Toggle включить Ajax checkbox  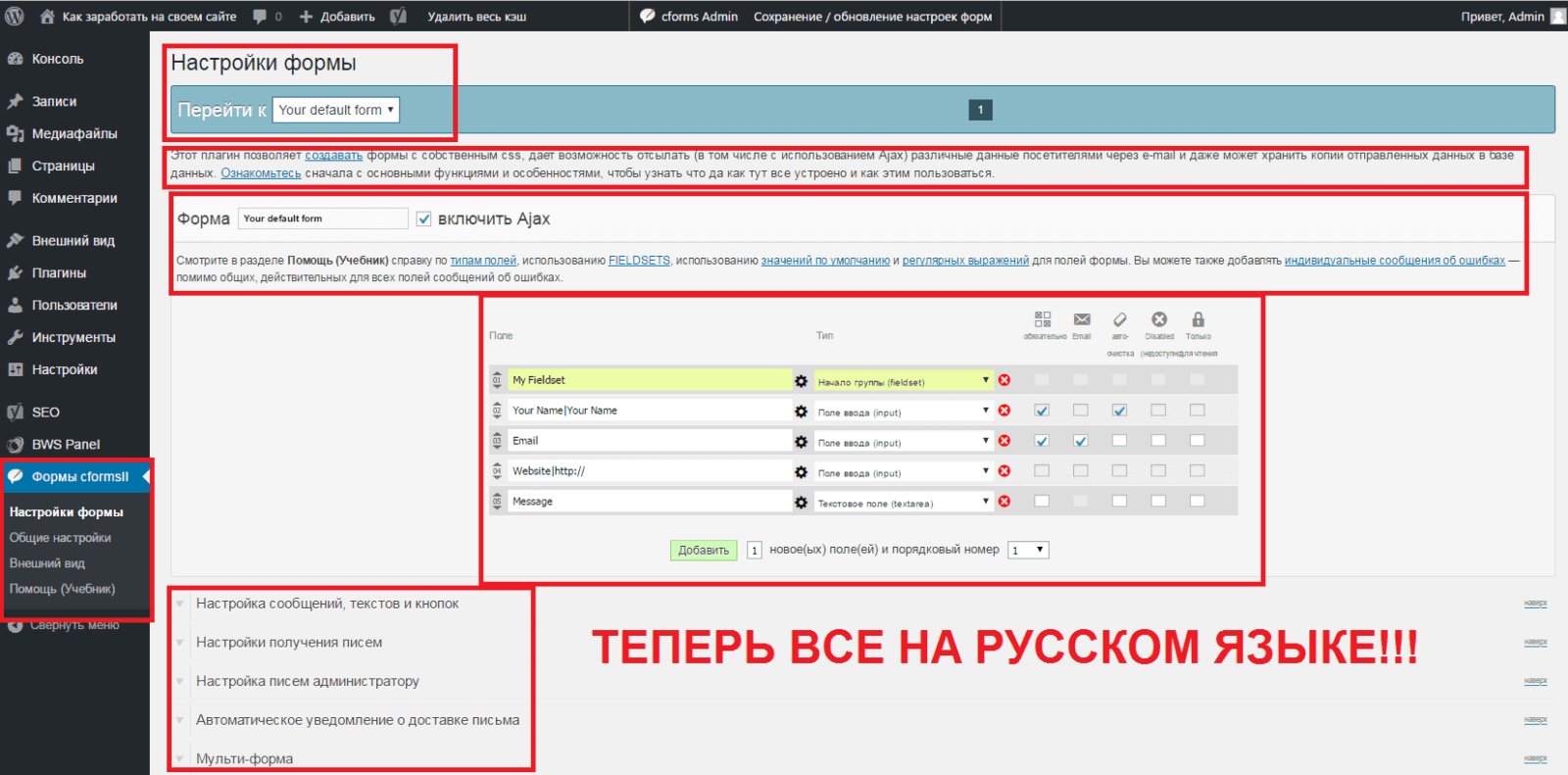tap(423, 219)
